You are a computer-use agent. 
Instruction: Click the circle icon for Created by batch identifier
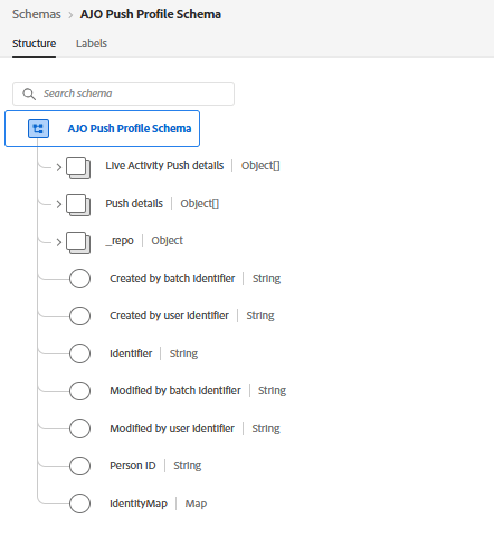[80, 279]
